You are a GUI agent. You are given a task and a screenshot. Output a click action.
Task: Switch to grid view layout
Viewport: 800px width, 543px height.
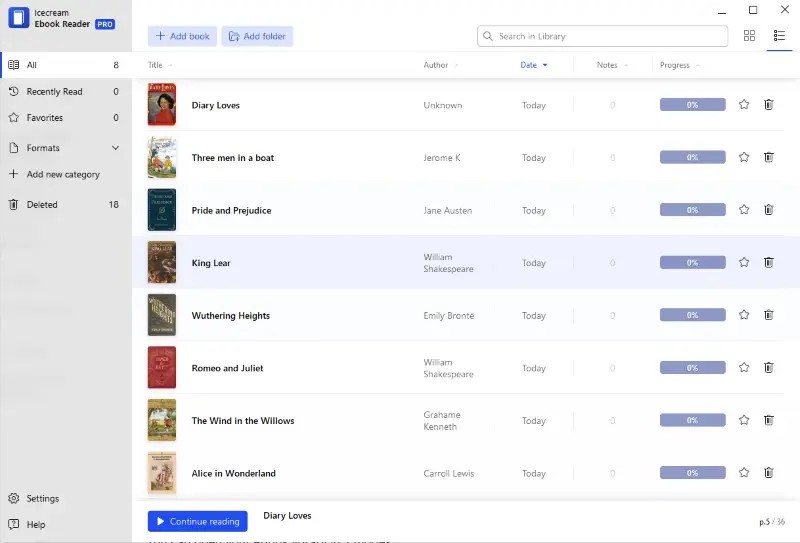[x=749, y=36]
